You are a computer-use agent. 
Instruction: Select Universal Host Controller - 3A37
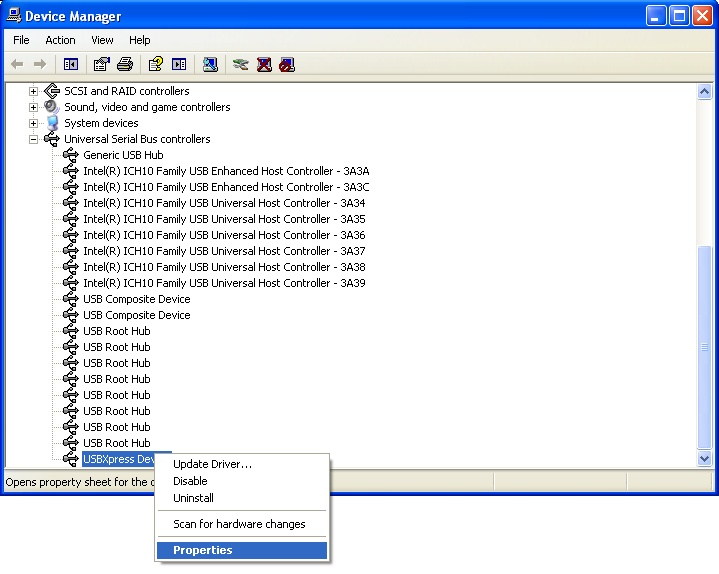(224, 251)
